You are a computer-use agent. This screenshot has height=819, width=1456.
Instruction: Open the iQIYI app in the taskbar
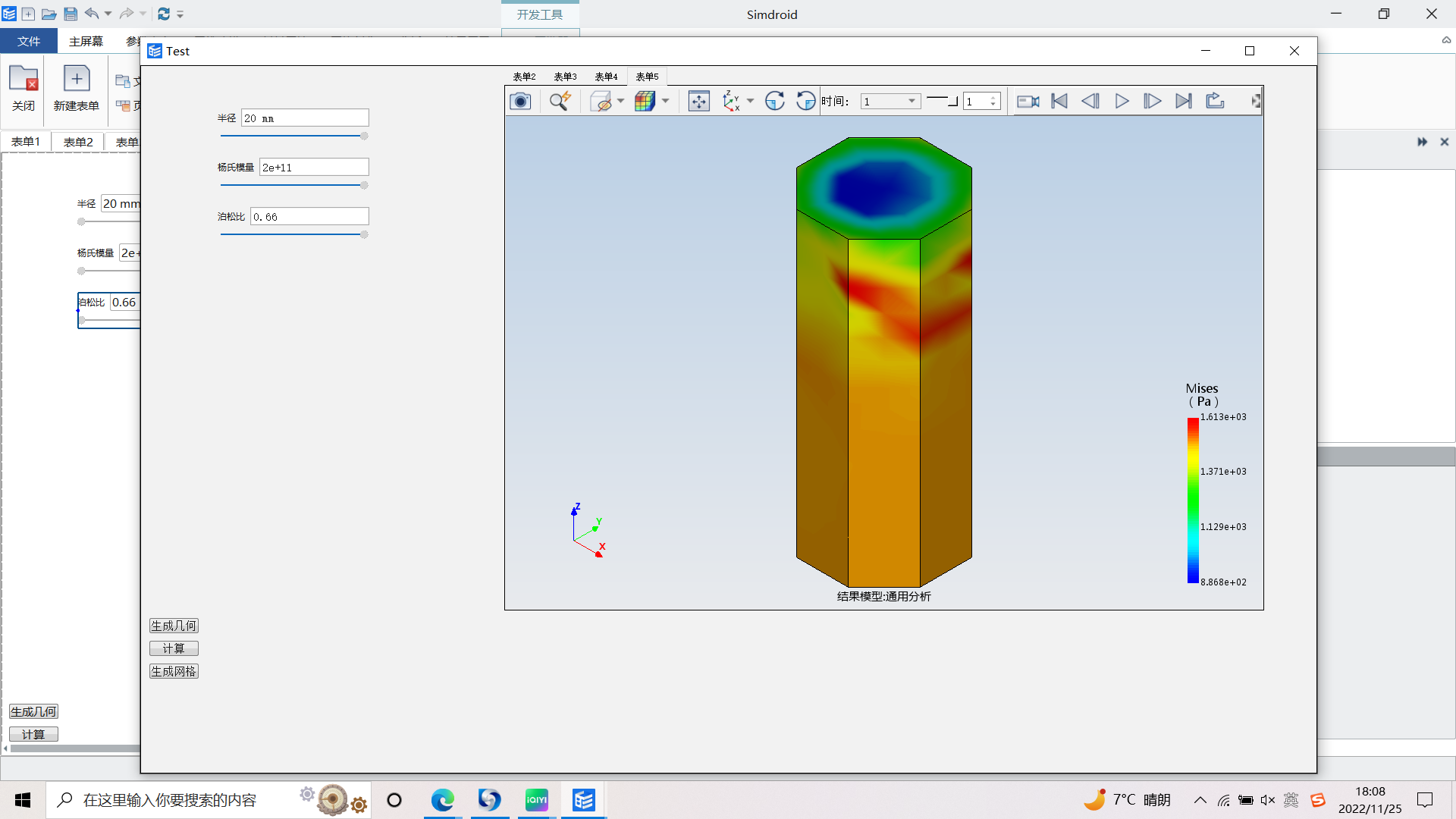point(536,800)
